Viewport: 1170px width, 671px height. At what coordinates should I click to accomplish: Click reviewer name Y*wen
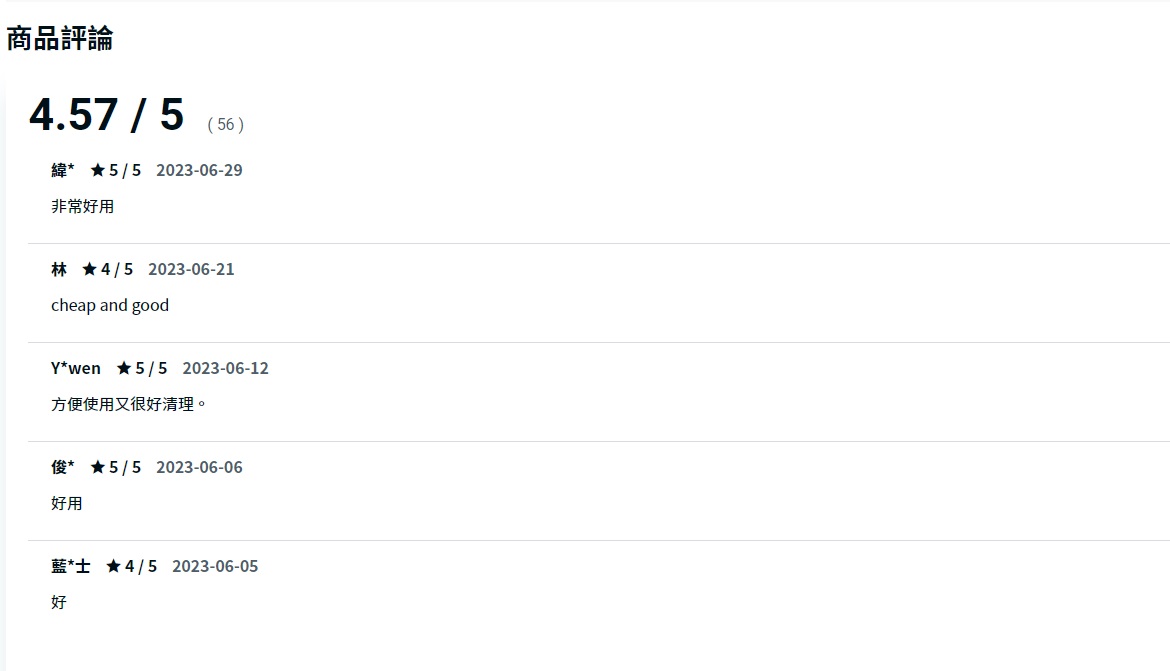click(x=76, y=368)
